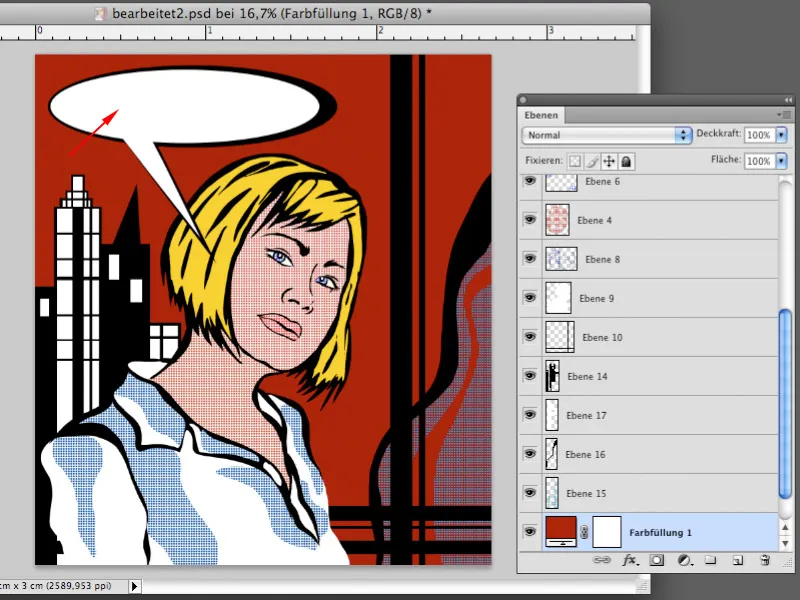This screenshot has width=800, height=600.
Task: Hide the Farbfüllung 1 layer
Action: coord(530,531)
